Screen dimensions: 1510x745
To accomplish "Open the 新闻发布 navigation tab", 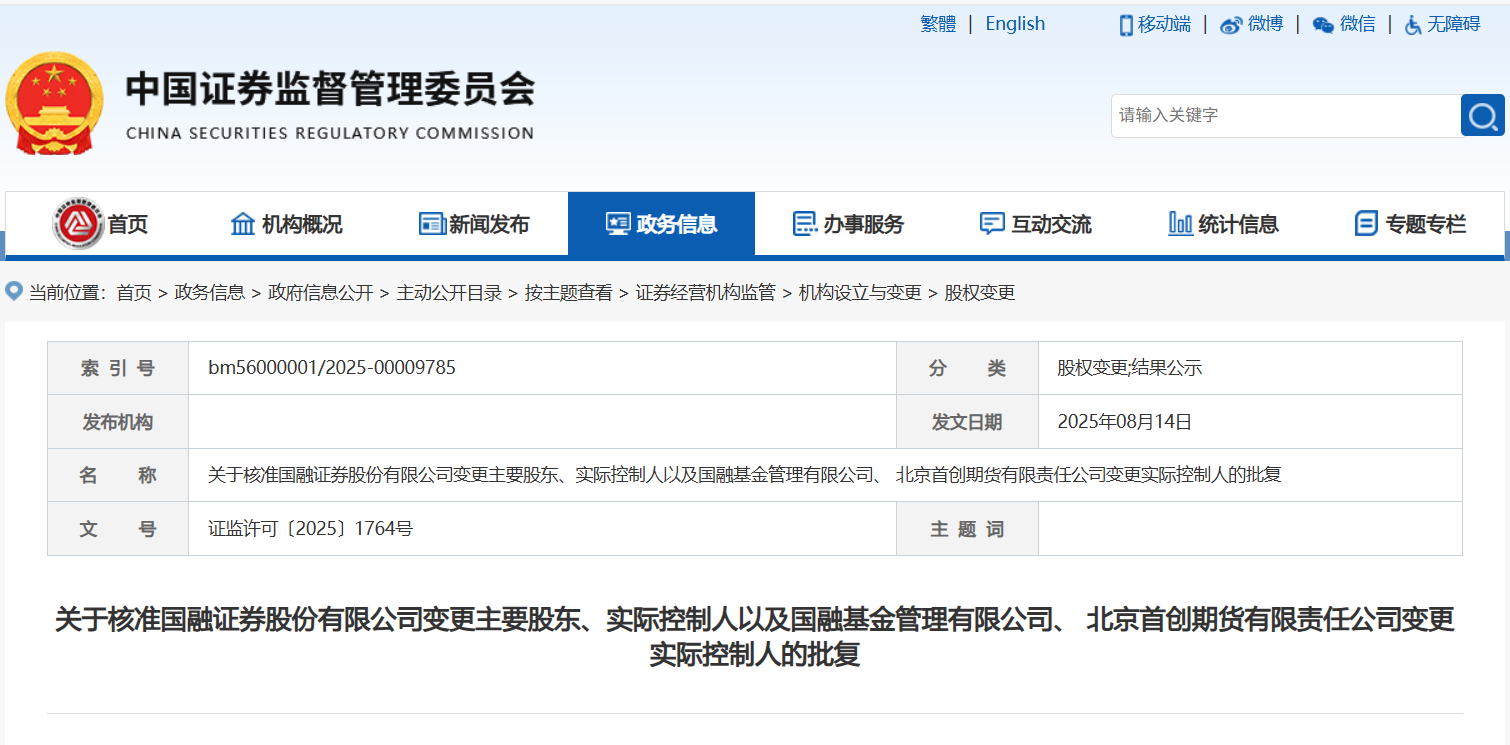I will tap(474, 224).
